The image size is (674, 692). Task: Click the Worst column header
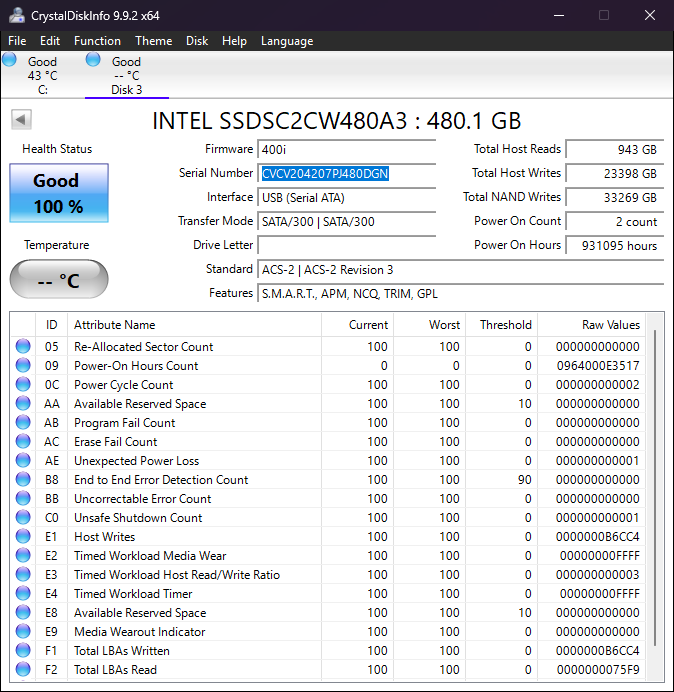[429, 325]
